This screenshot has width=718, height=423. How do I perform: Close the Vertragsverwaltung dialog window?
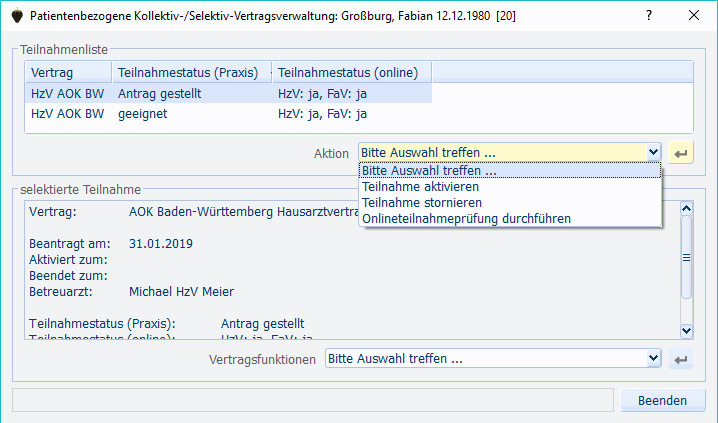point(694,15)
